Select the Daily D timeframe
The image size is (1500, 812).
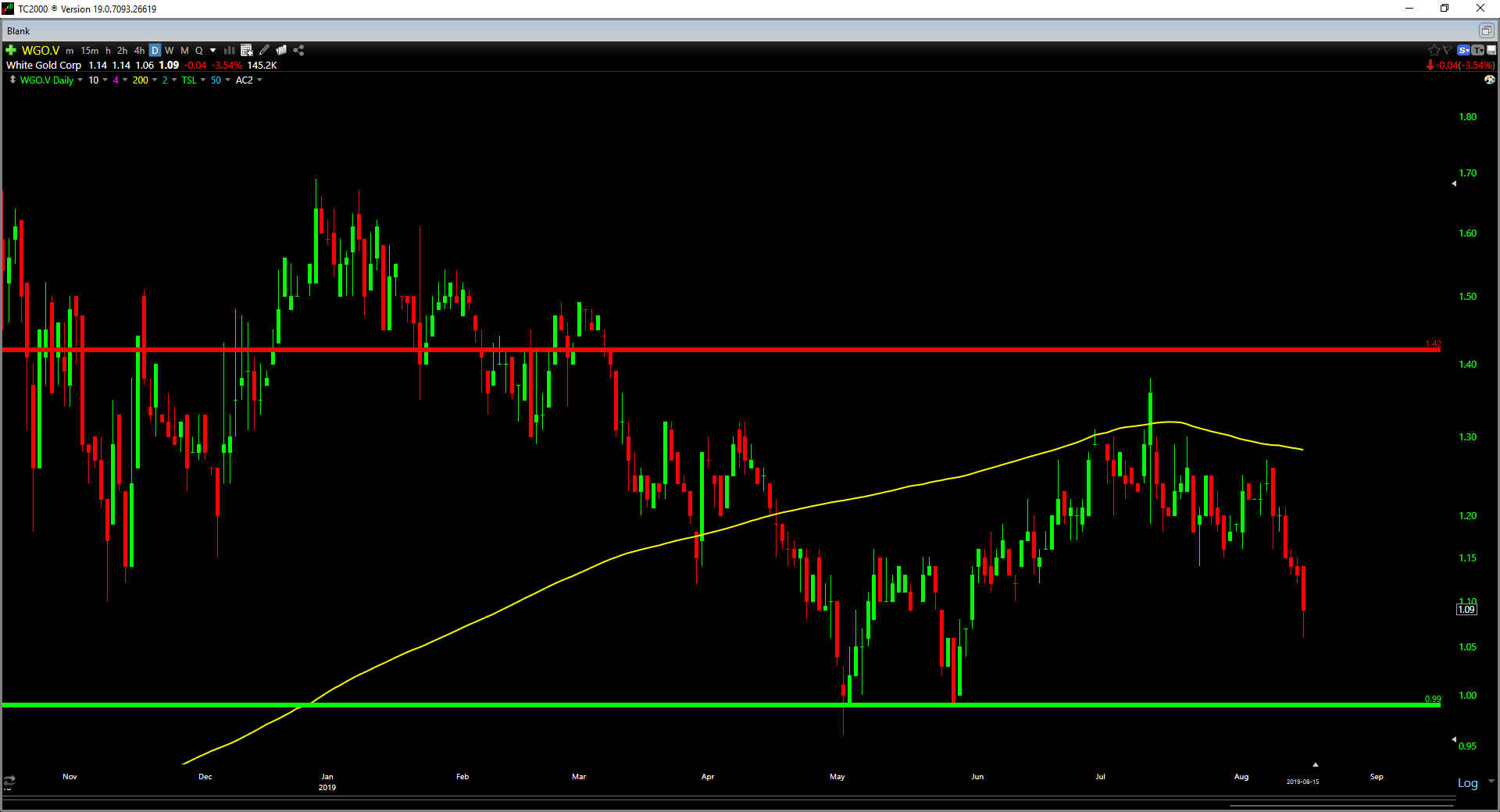coord(155,51)
